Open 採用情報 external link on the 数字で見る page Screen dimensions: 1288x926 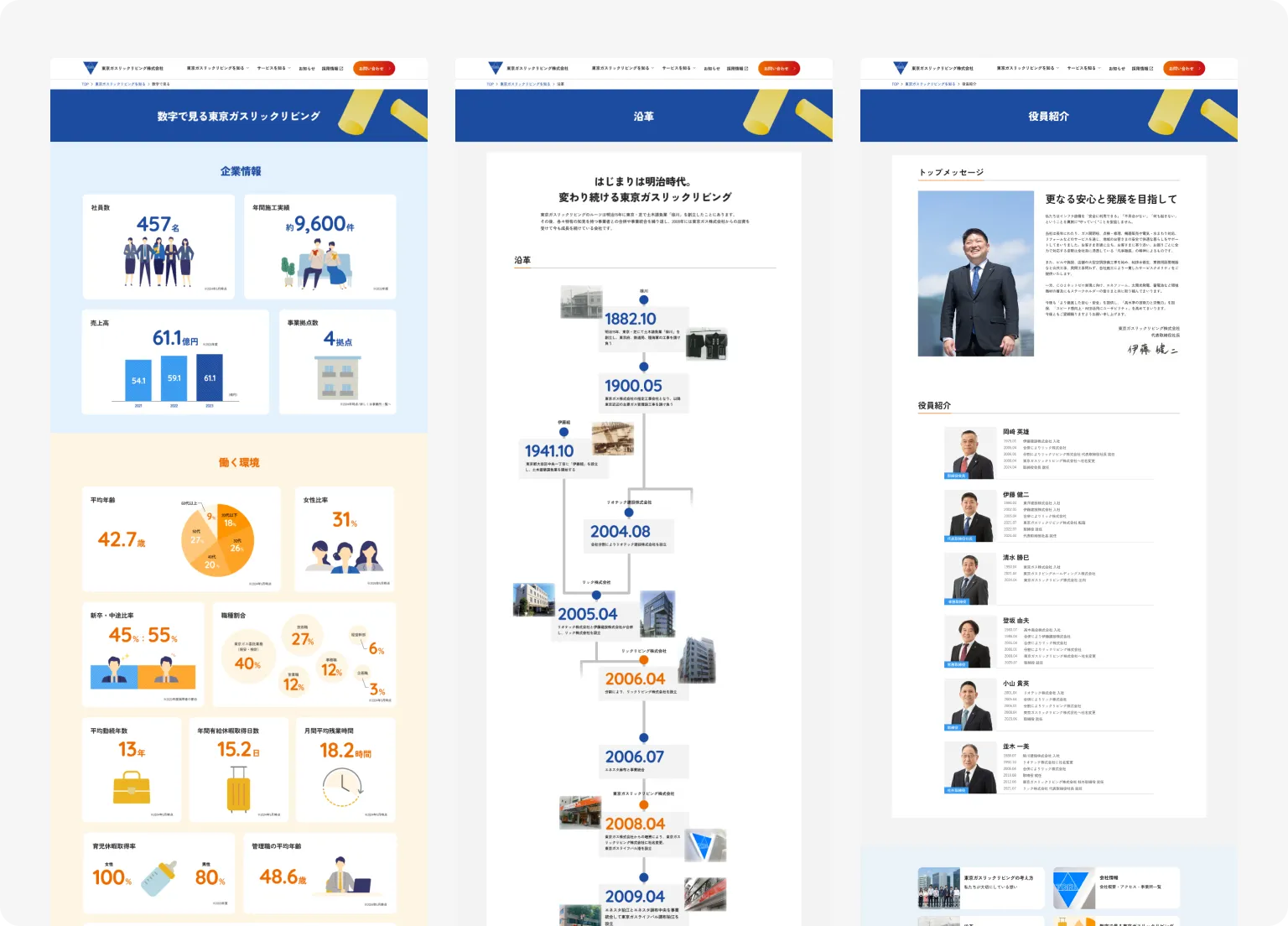(333, 69)
